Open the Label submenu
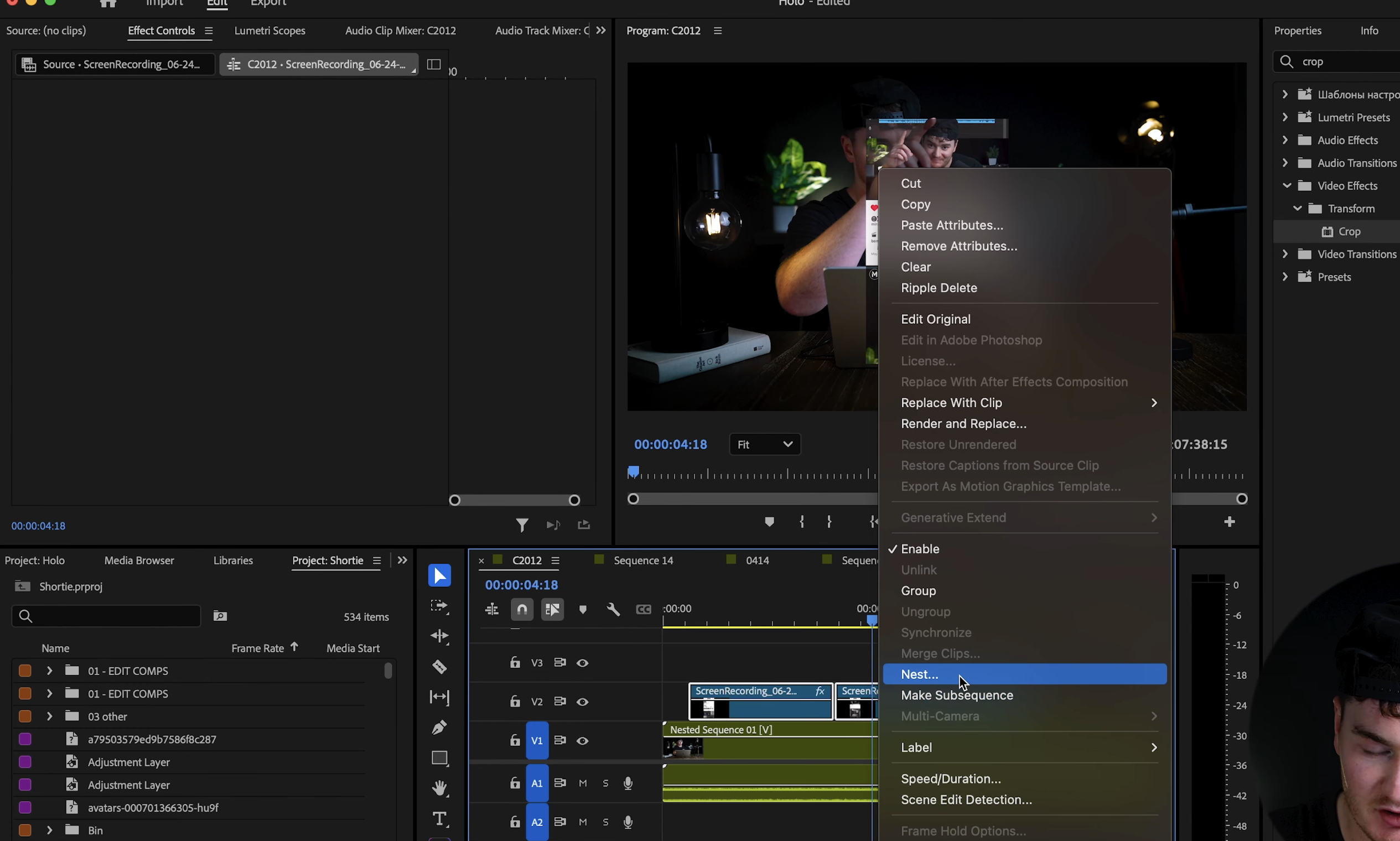 pyautogui.click(x=1025, y=747)
